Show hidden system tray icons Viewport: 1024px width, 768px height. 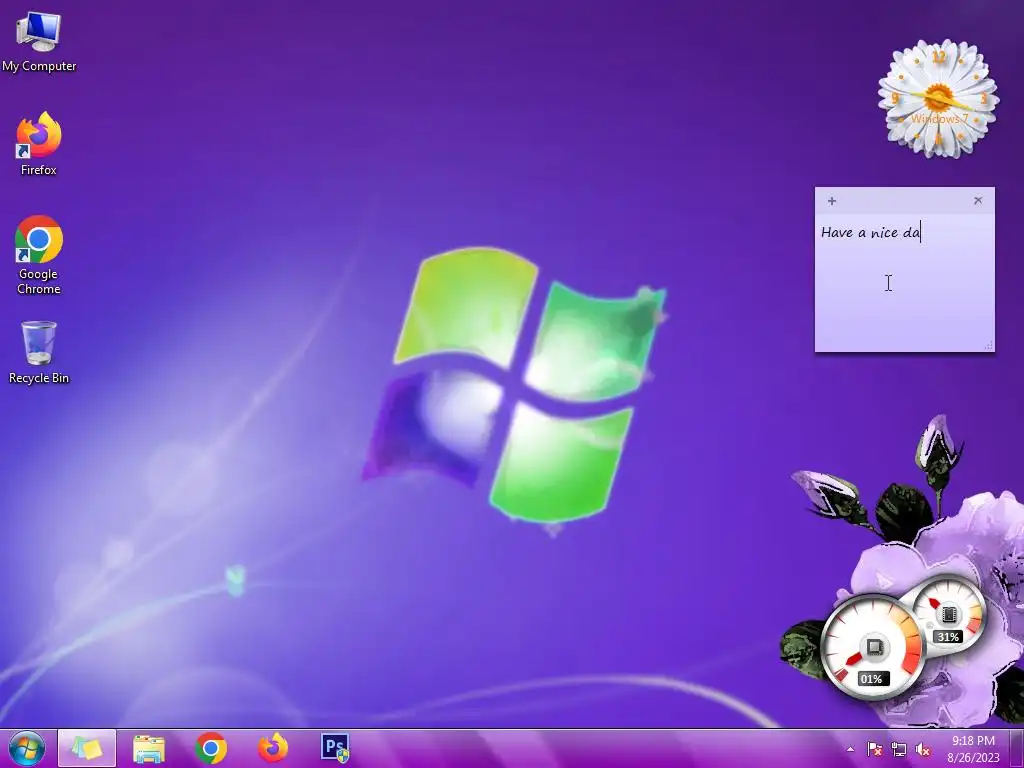tap(850, 749)
